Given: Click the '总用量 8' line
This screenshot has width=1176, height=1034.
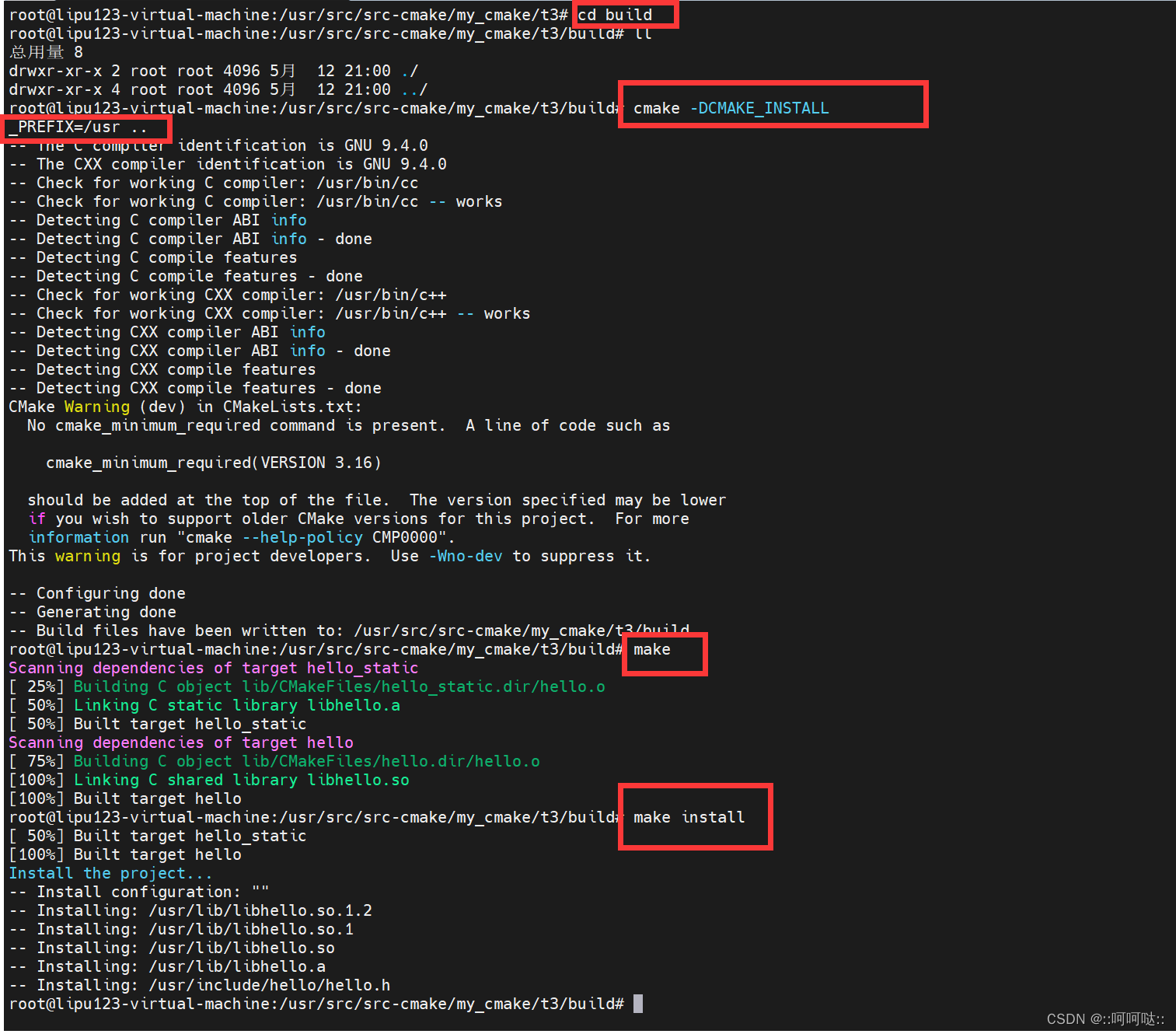Looking at the screenshot, I should pos(46,52).
